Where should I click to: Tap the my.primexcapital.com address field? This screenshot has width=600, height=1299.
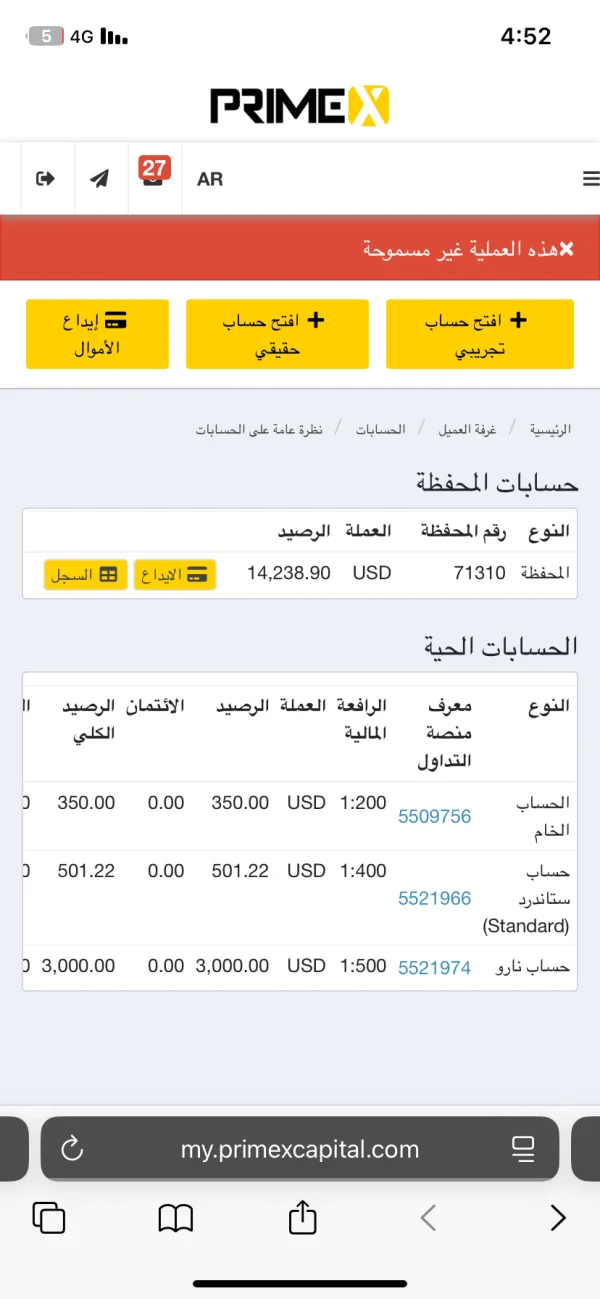point(300,1149)
